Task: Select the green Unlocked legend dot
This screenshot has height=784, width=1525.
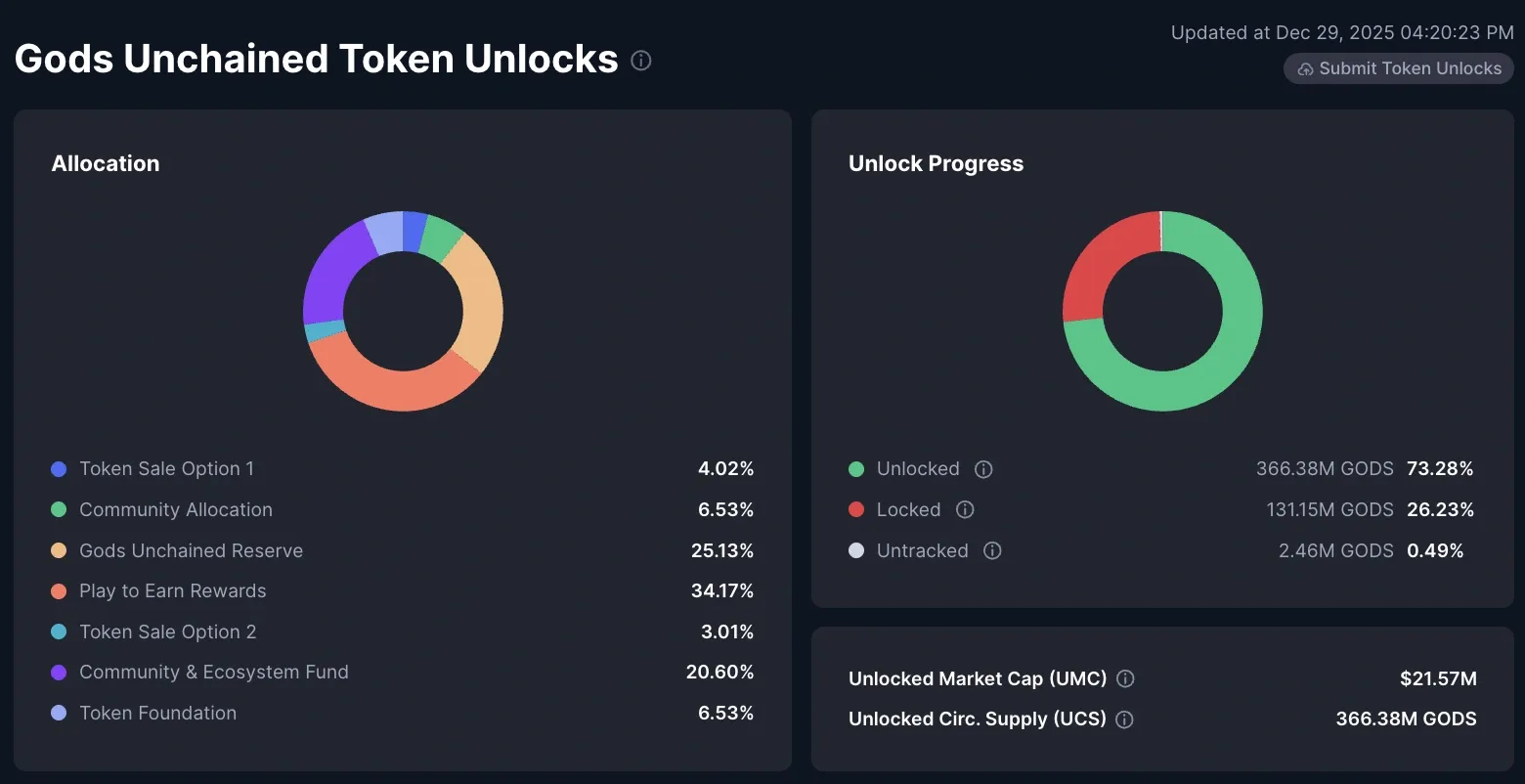Action: click(x=856, y=469)
